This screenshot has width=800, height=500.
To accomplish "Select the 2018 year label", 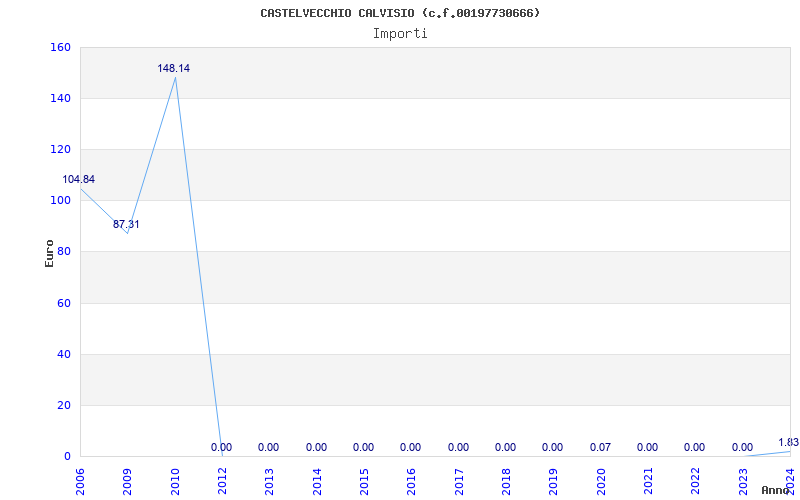I will 506,481.
